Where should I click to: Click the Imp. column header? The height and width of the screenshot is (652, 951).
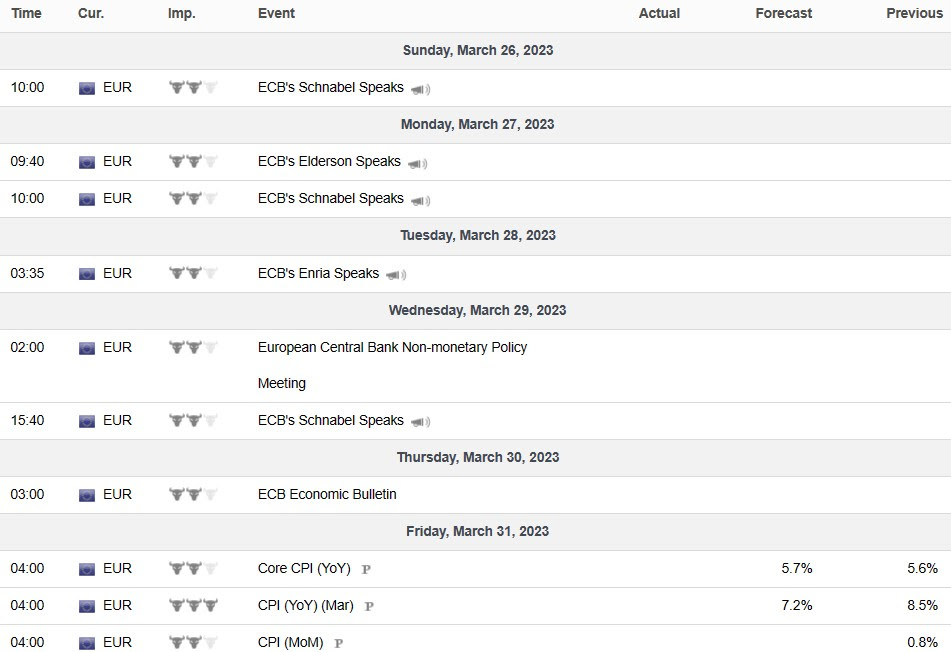pyautogui.click(x=182, y=13)
